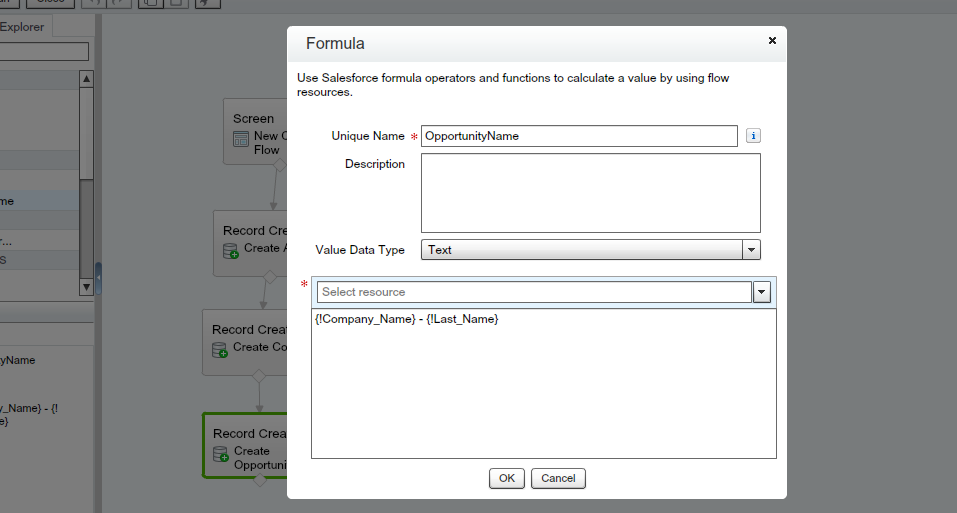The height and width of the screenshot is (513, 957).
Task: Click the Create Account record icon
Action: pyautogui.click(x=231, y=250)
